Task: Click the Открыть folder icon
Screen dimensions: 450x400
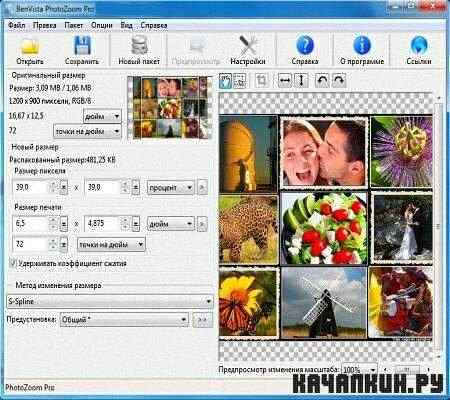Action: click(30, 46)
